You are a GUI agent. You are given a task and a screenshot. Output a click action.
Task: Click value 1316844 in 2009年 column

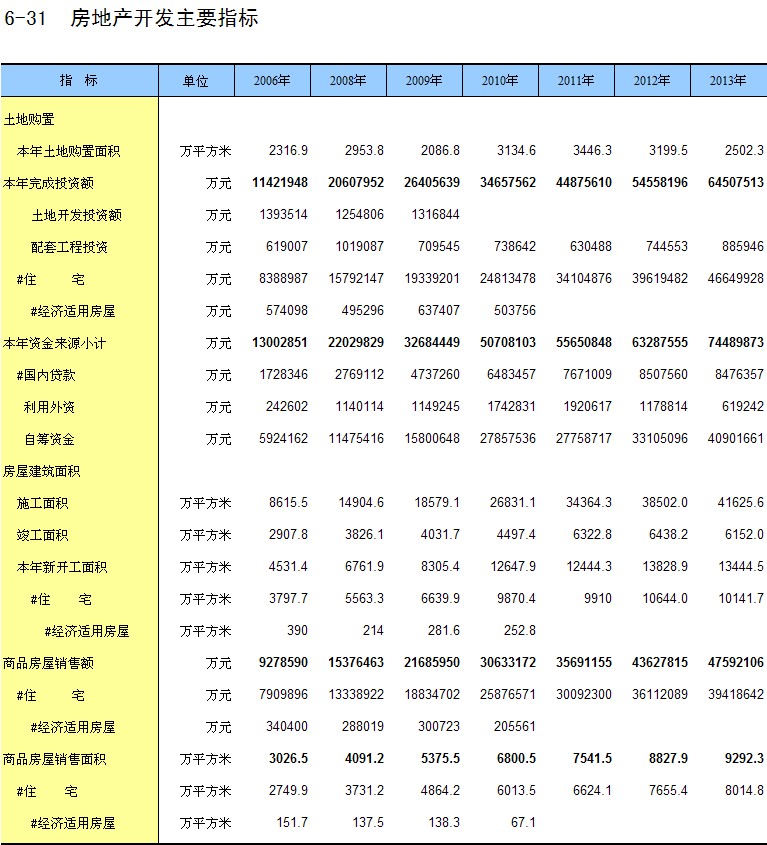click(x=436, y=214)
